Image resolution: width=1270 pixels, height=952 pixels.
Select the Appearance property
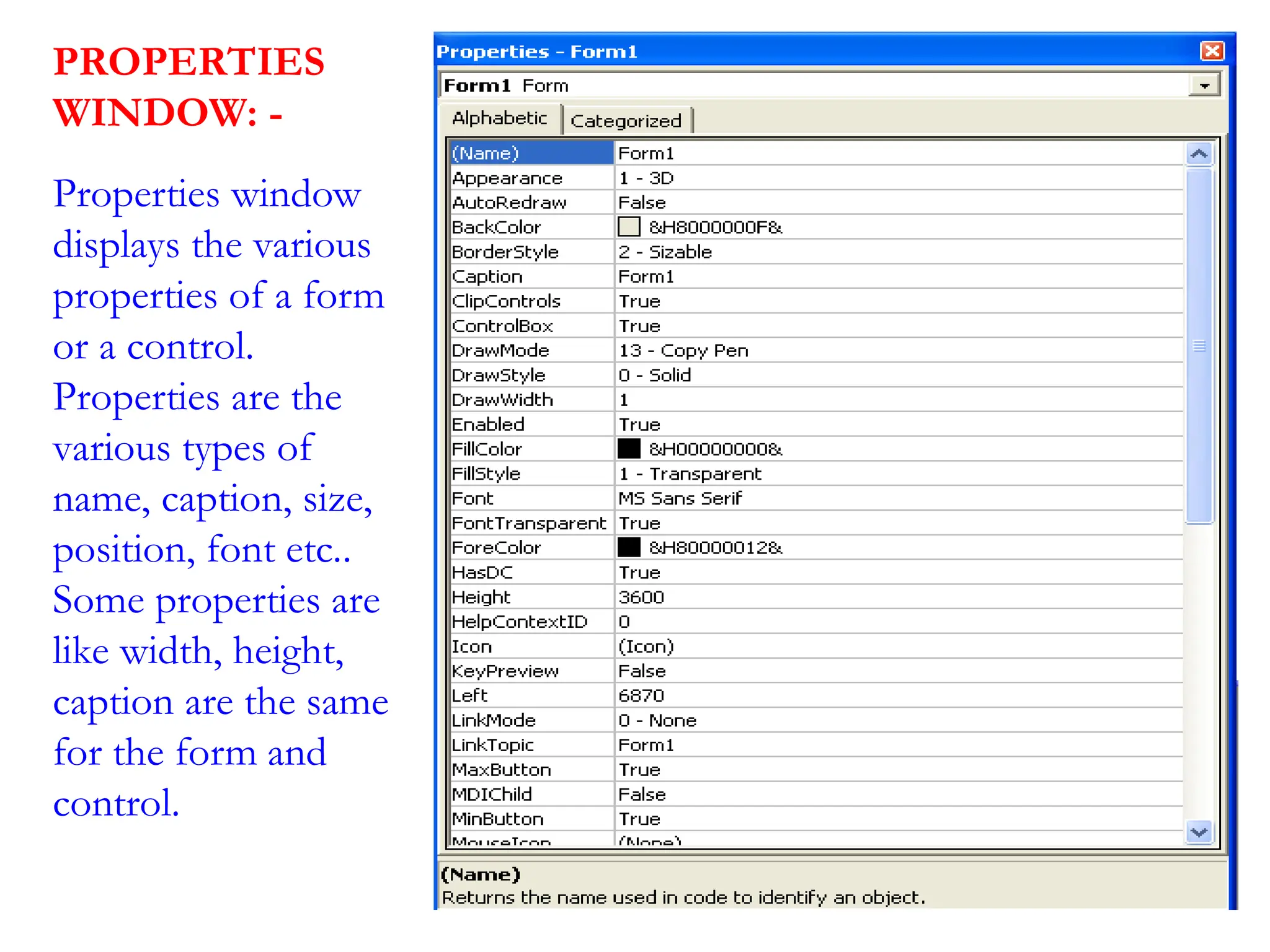click(532, 178)
